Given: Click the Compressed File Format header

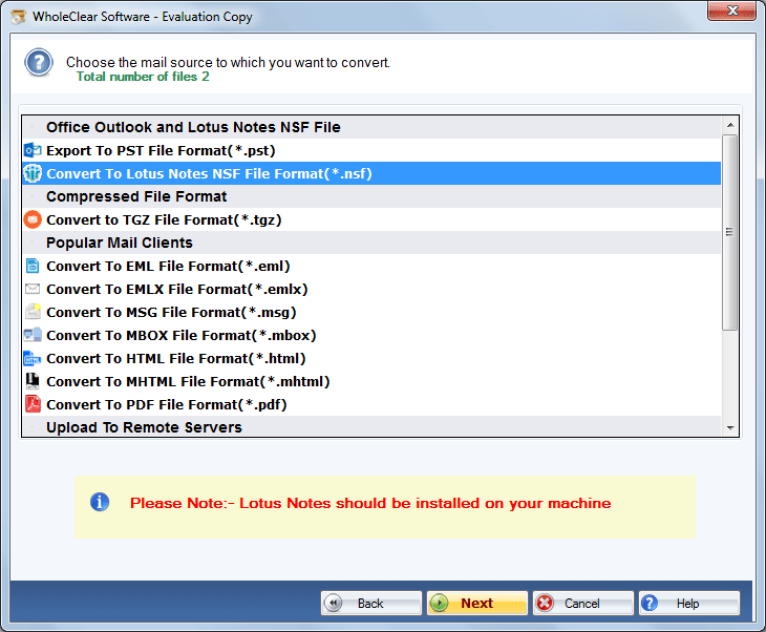Looking at the screenshot, I should [371, 196].
